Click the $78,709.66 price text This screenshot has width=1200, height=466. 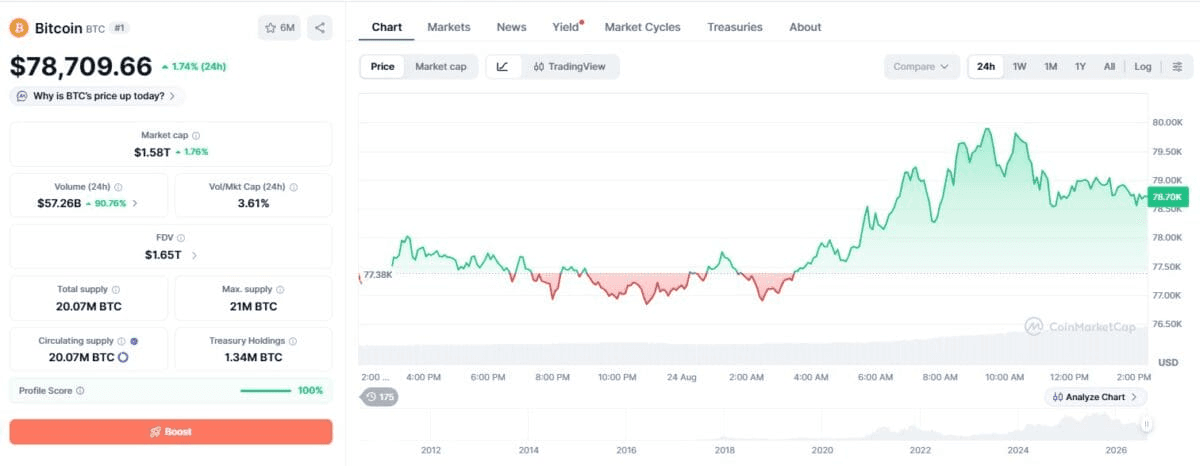pyautogui.click(x=81, y=66)
